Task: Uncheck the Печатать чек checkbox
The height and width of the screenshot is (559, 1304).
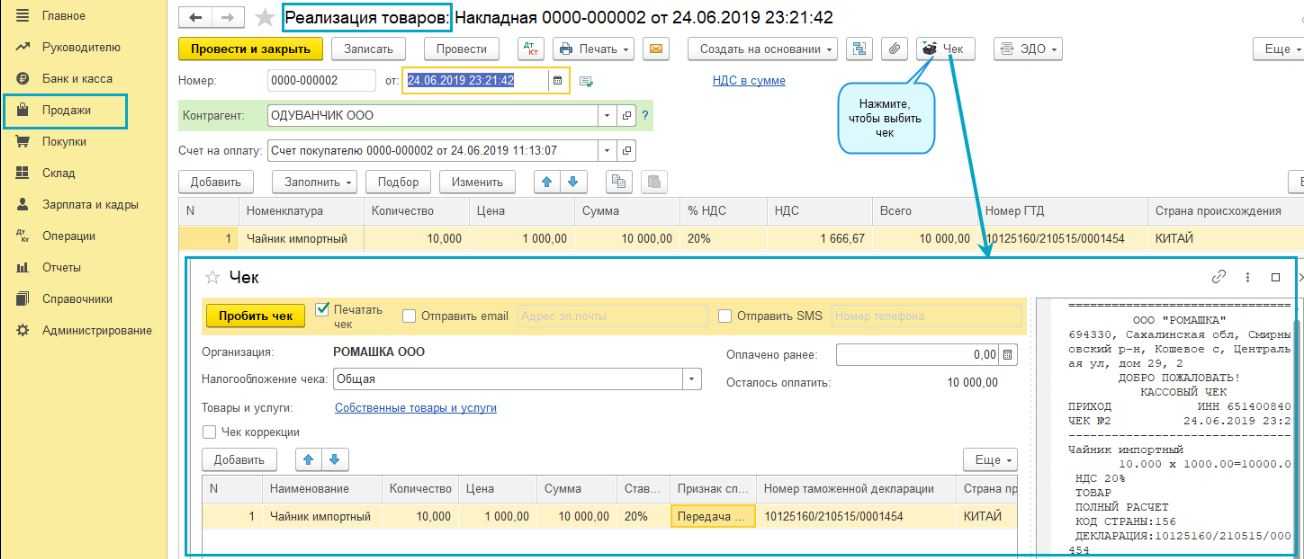Action: click(321, 308)
